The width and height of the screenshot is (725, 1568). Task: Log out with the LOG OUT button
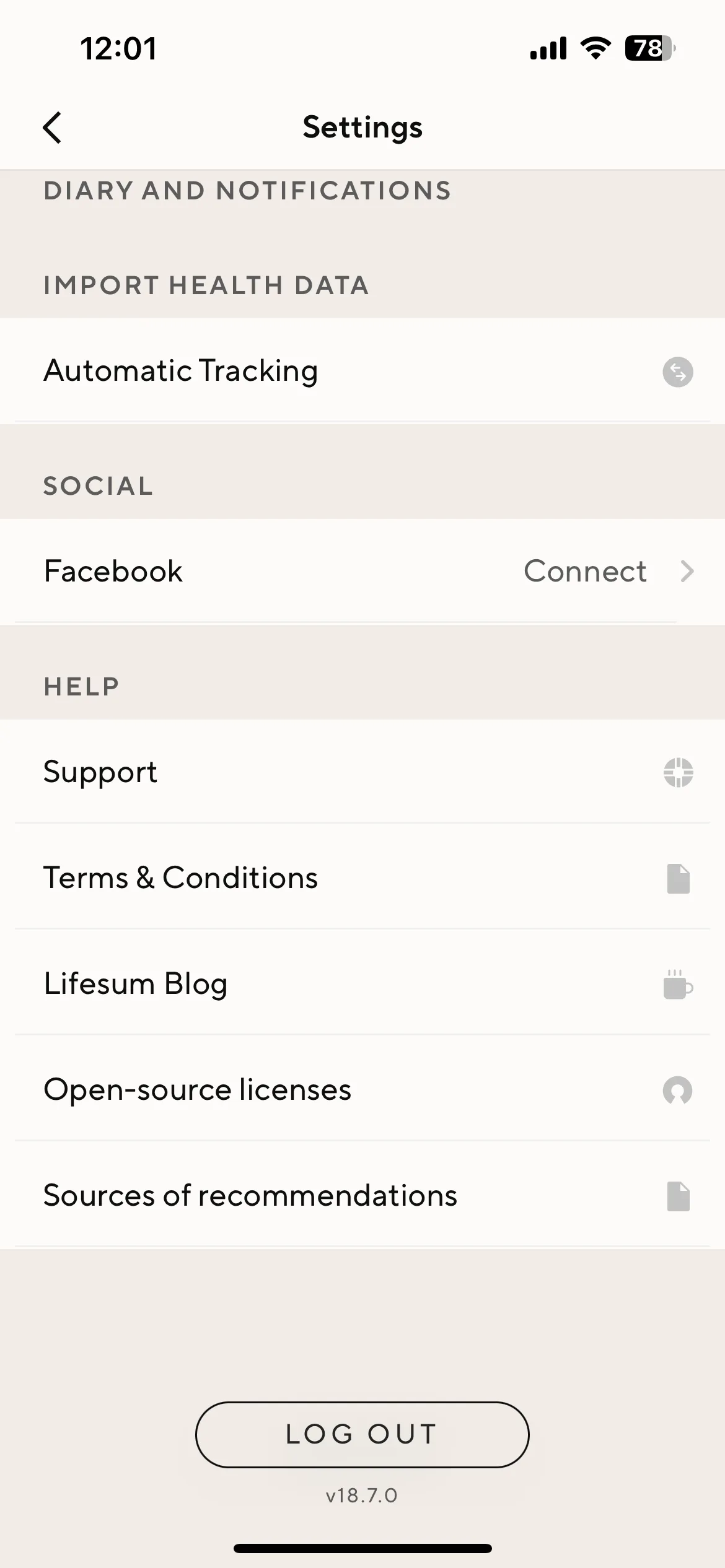[x=362, y=1435]
